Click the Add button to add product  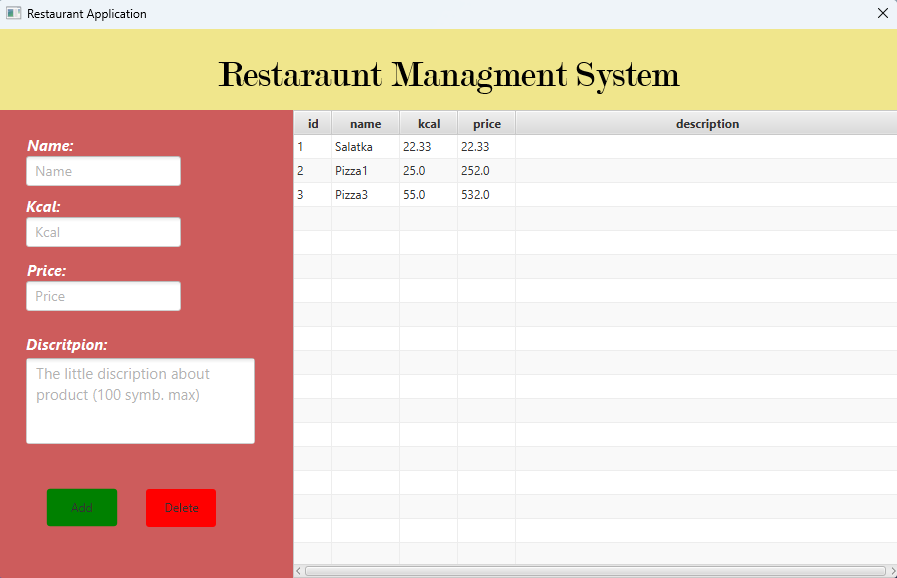click(81, 507)
